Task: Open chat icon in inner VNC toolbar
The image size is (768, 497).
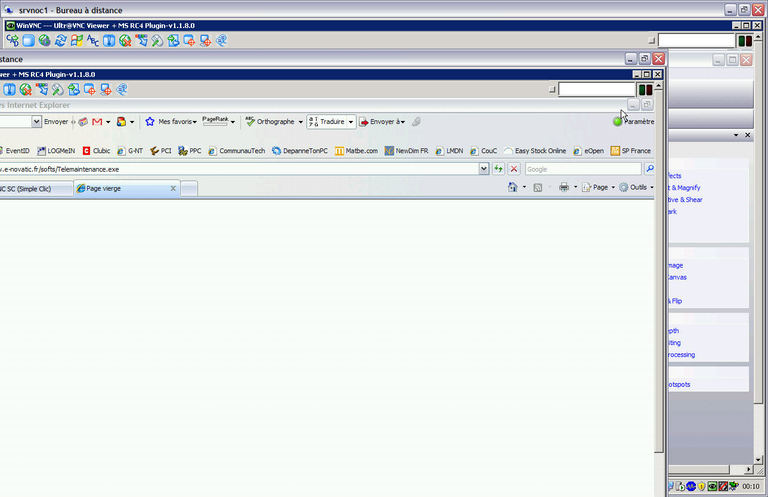Action: click(122, 90)
